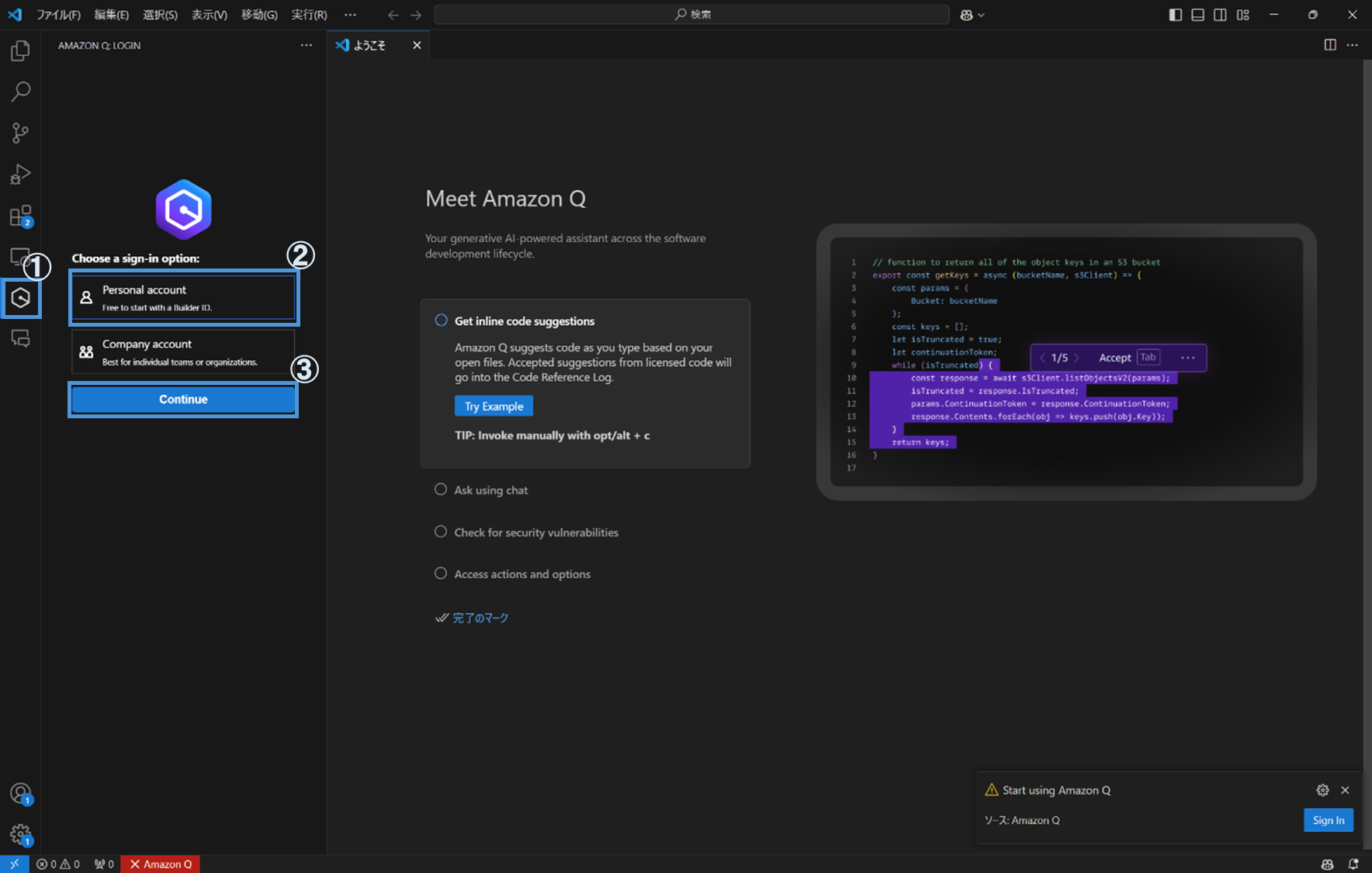
Task: Click the 検索 command center search box
Action: click(x=691, y=15)
